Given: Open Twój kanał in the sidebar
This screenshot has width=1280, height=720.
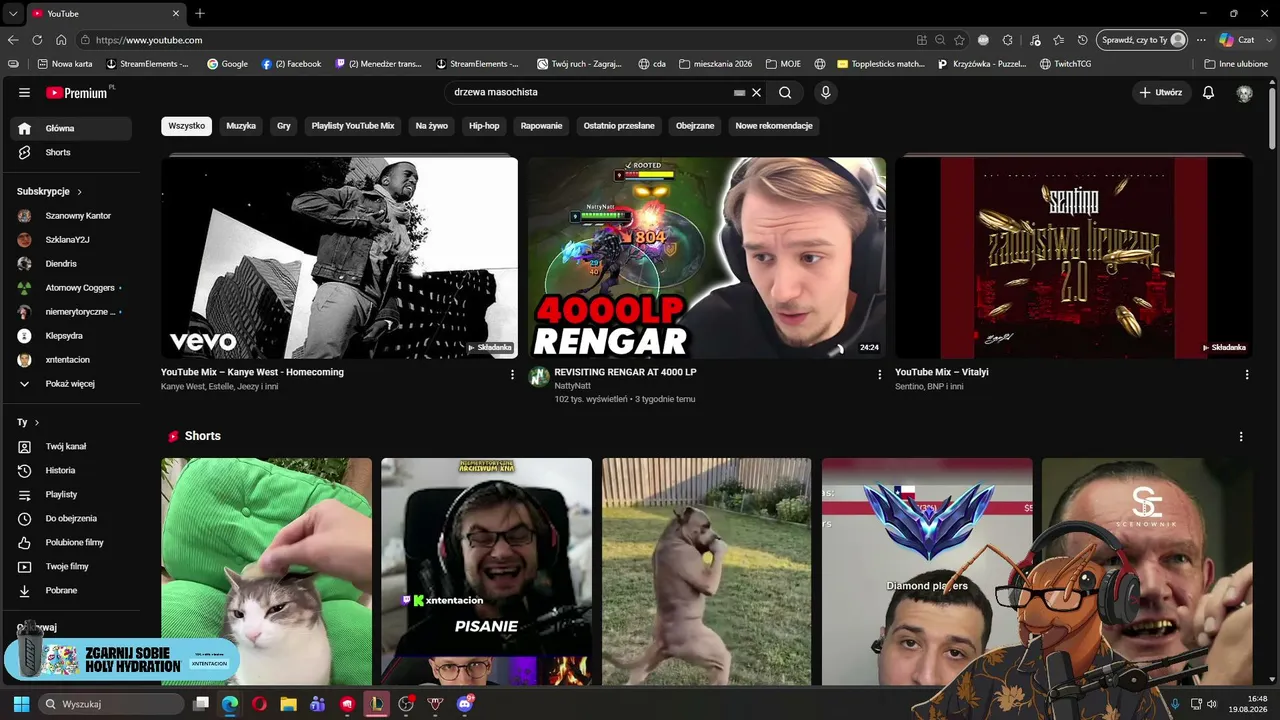Looking at the screenshot, I should 71,446.
